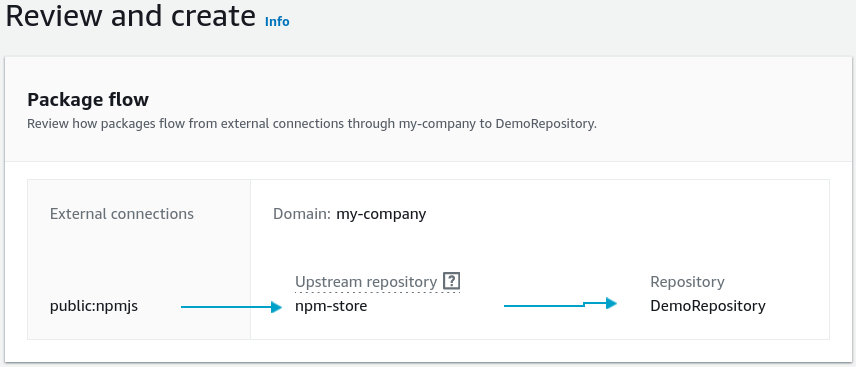Click the Package flow section heading

(x=88, y=100)
